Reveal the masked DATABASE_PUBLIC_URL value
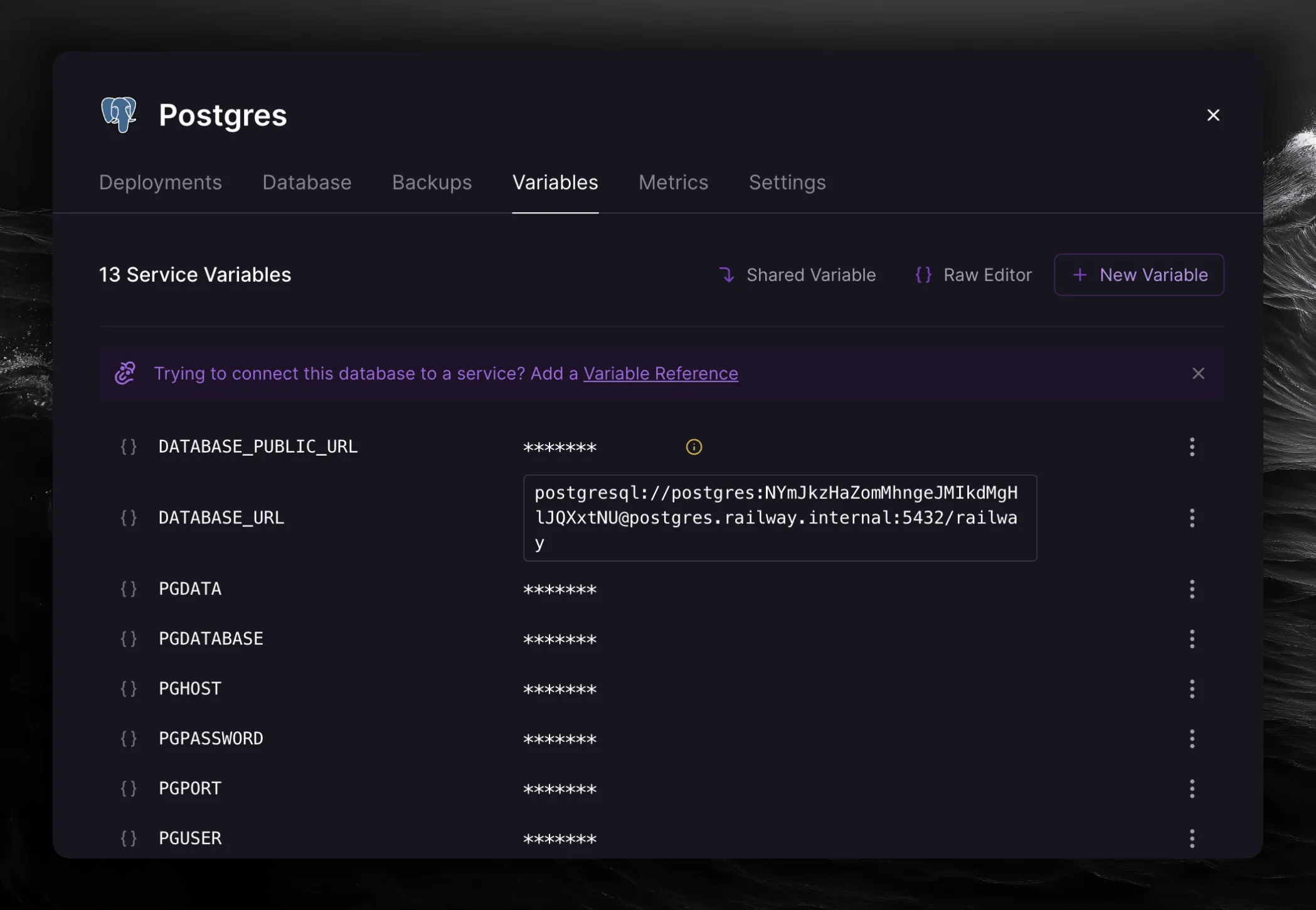Screen dimensions: 1316x910 (x=560, y=447)
